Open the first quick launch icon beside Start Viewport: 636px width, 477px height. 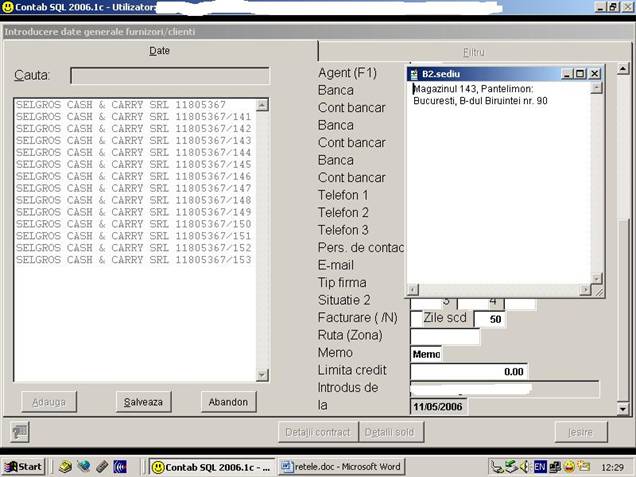[63, 466]
